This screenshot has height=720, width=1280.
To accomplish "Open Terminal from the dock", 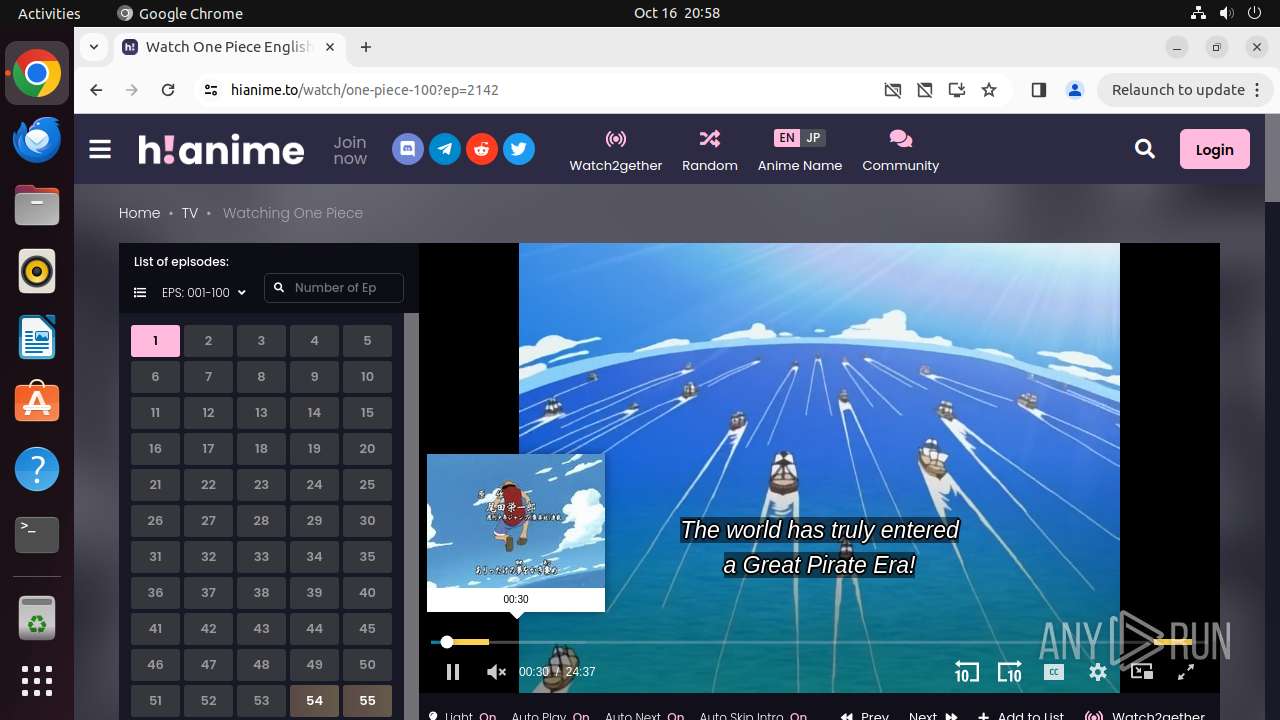I will point(37,535).
